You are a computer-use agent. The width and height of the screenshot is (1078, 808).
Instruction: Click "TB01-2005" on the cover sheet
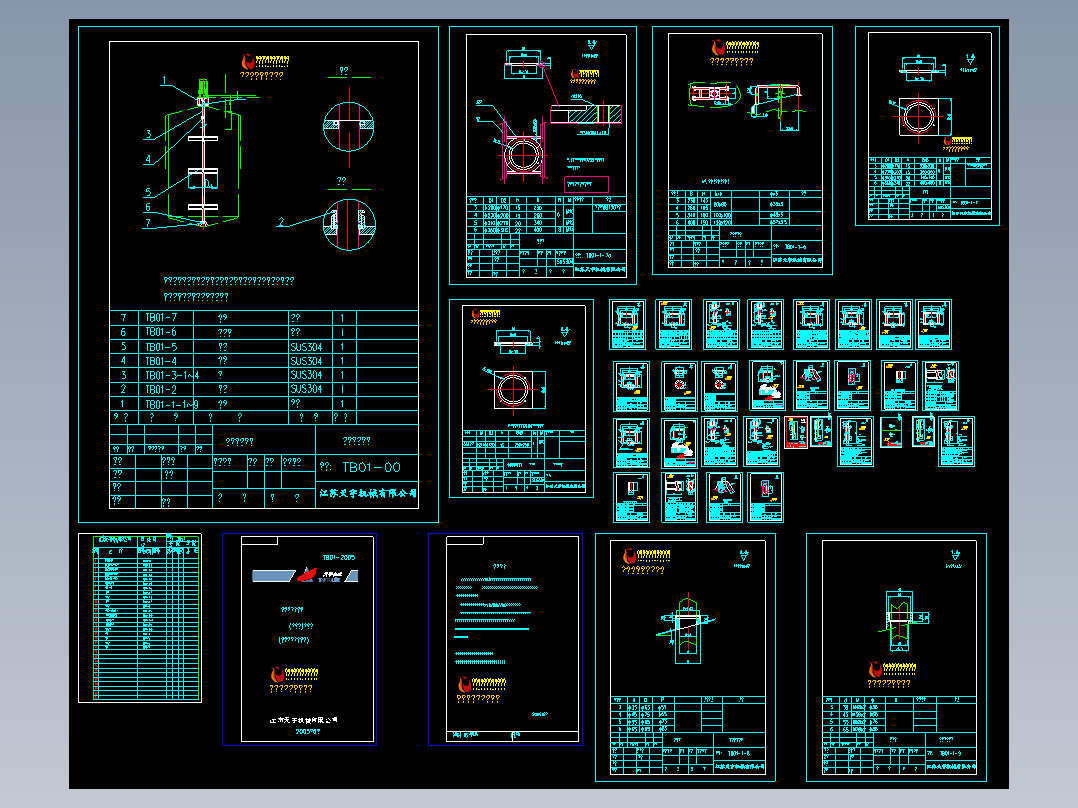click(x=339, y=558)
